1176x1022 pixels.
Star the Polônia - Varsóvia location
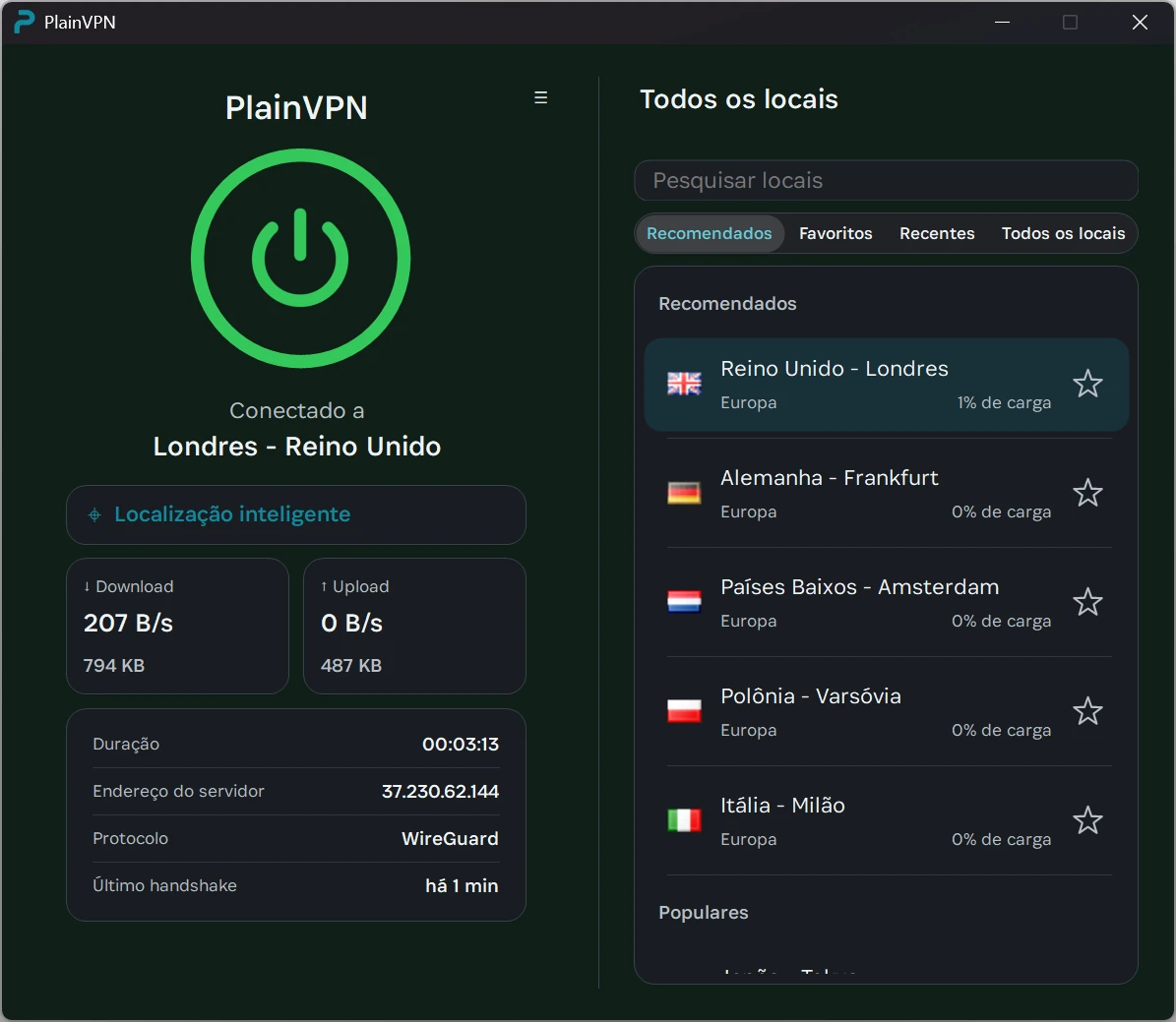click(x=1087, y=711)
